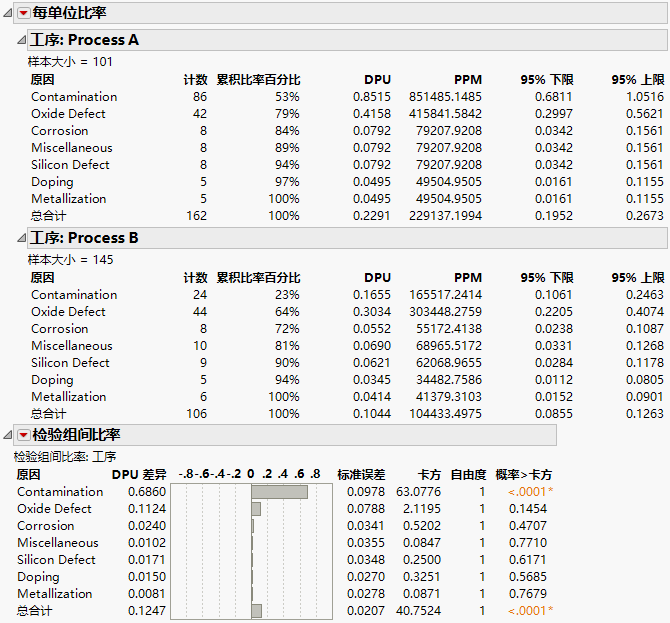
Task: Click the DPU column header in Process B
Action: point(377,278)
